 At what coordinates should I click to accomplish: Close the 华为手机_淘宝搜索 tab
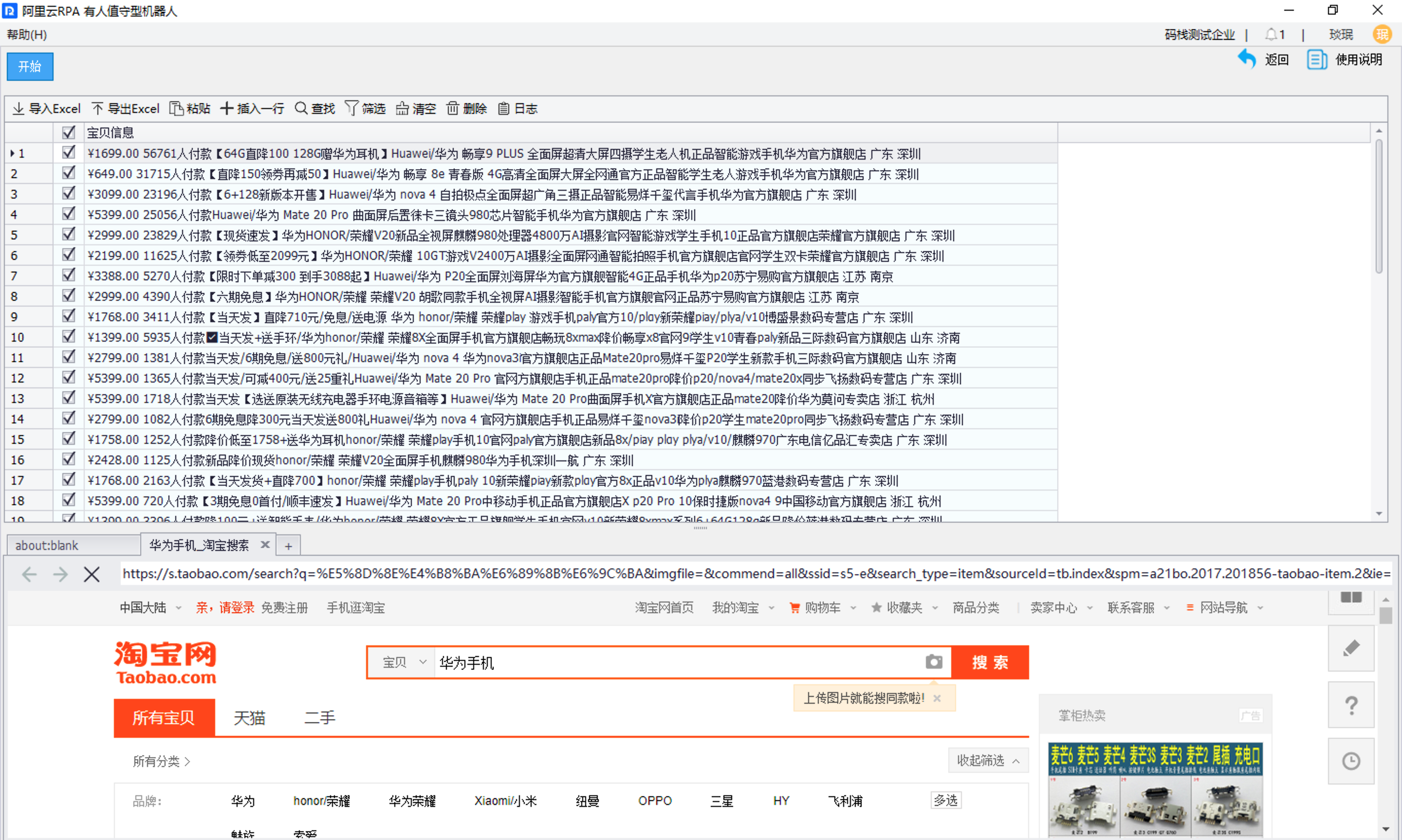coord(264,545)
